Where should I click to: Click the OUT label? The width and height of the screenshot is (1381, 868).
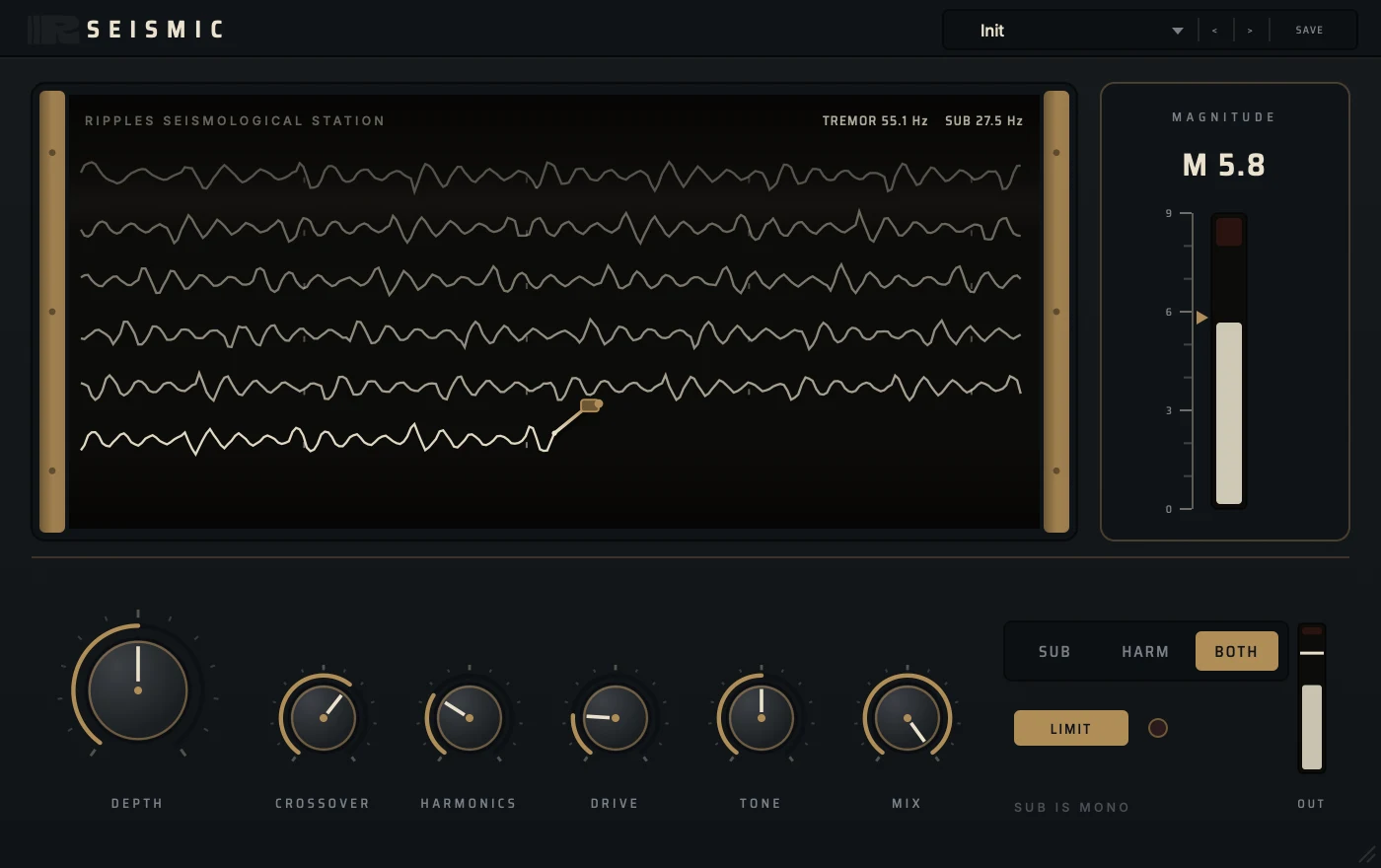(1311, 803)
